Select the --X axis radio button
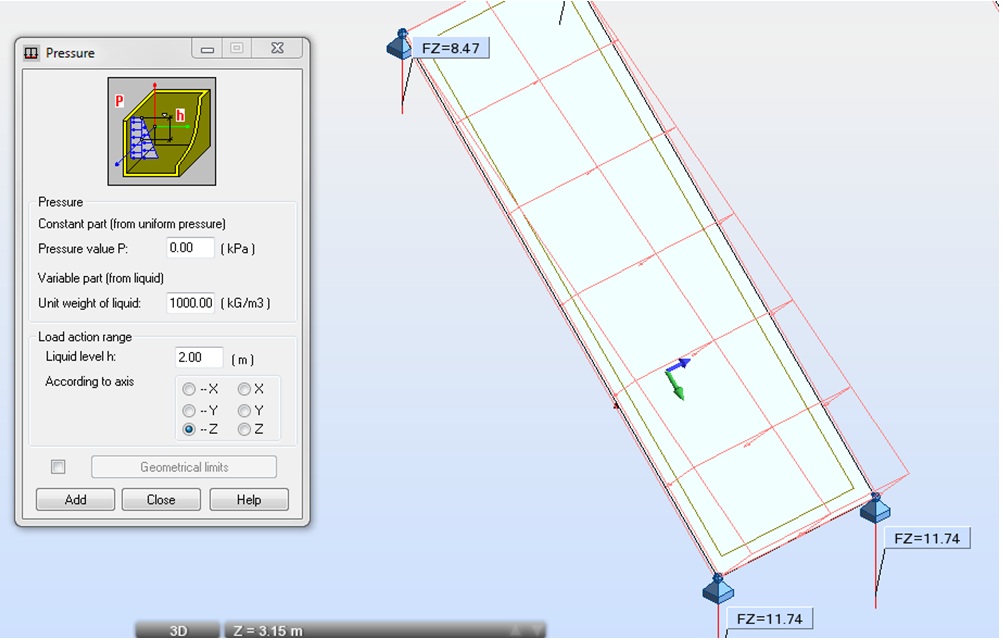Screen dimensions: 1003x640 tap(189, 389)
